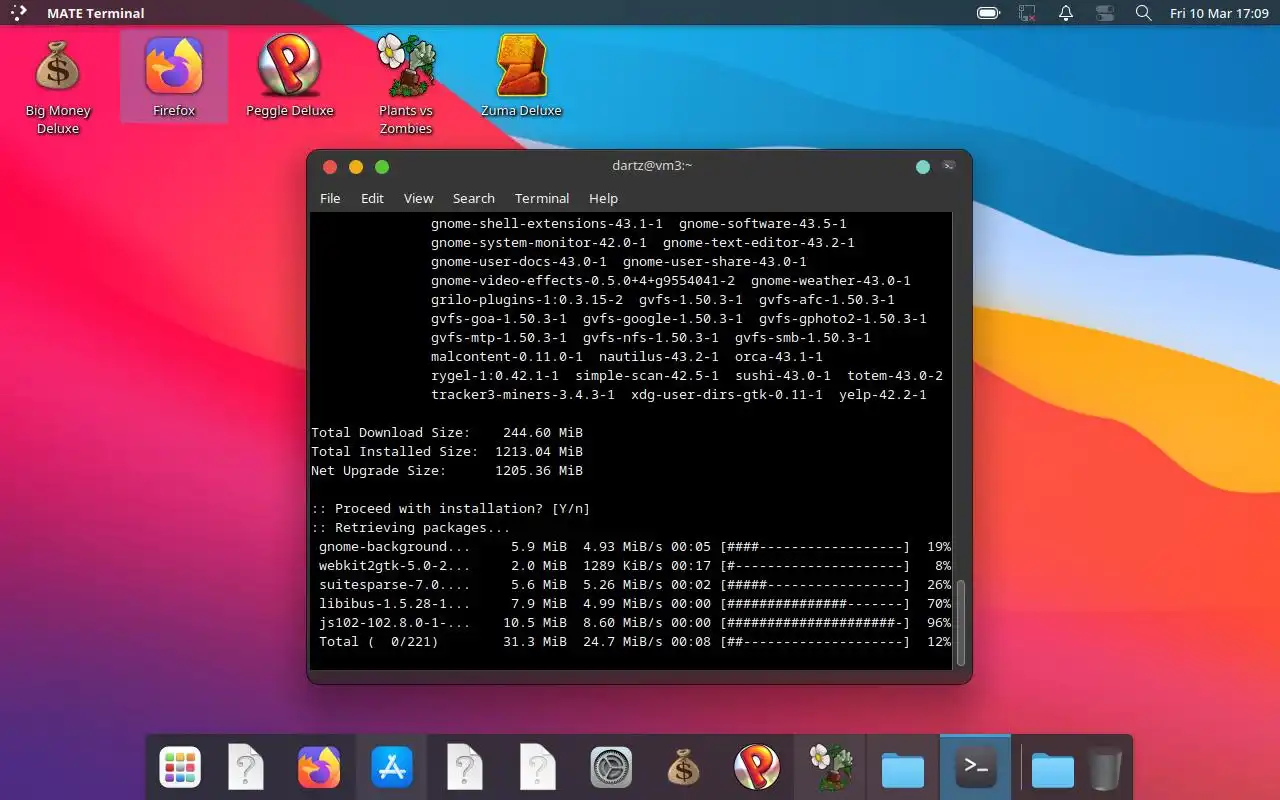Image resolution: width=1280 pixels, height=800 pixels.
Task: Open the App Store icon in dock
Action: click(x=392, y=768)
